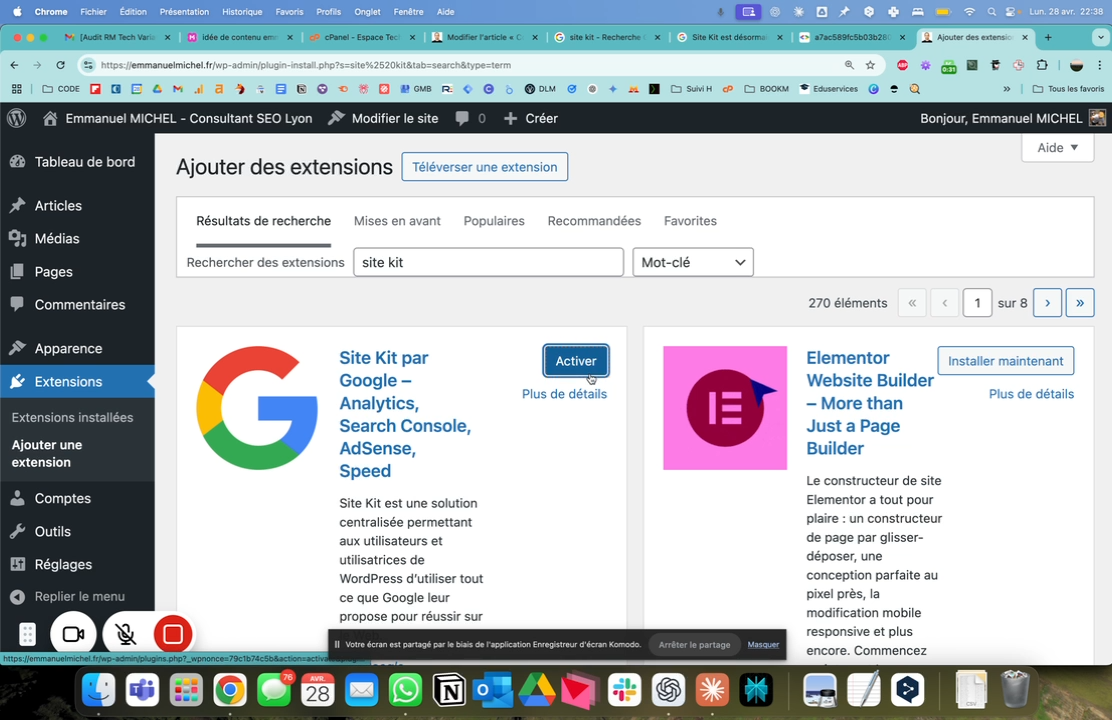
Task: Click the WordPress logo in admin bar
Action: coord(17,118)
